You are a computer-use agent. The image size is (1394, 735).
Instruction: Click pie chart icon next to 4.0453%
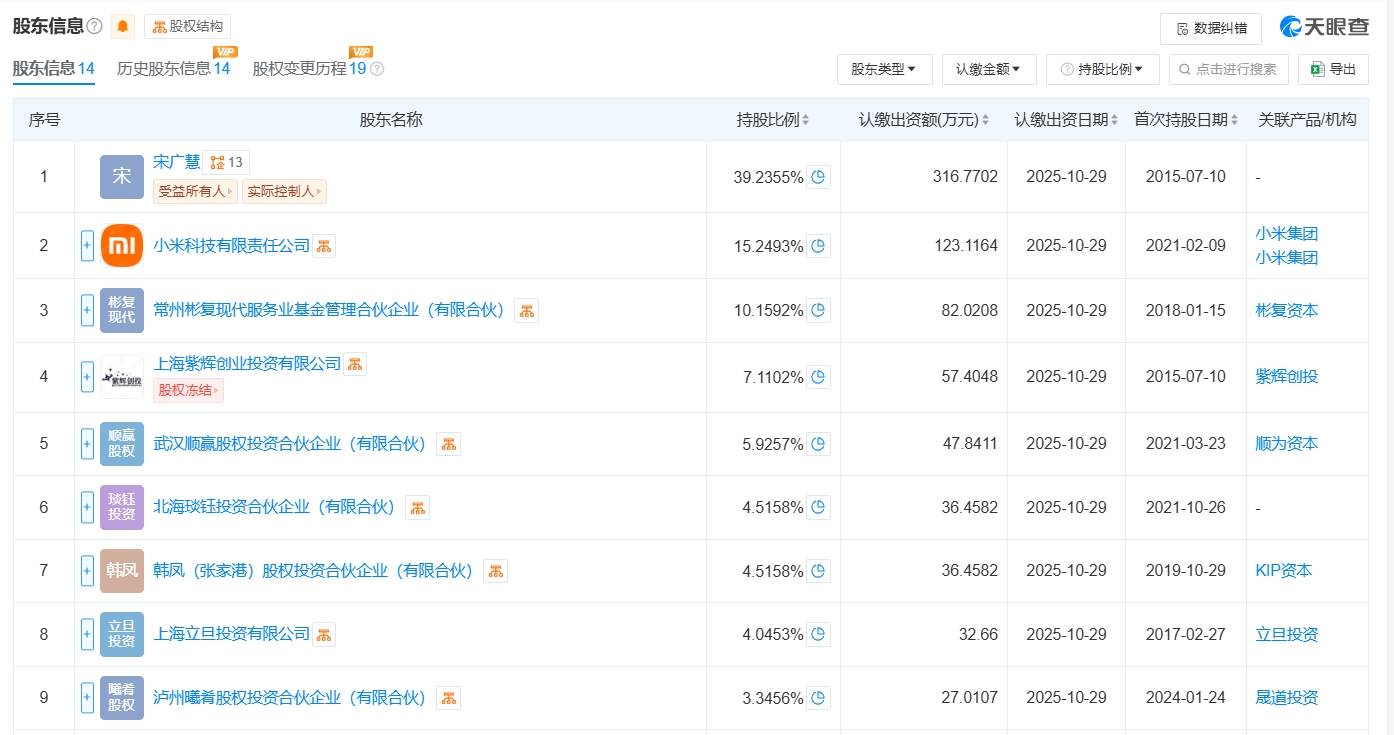tap(819, 635)
